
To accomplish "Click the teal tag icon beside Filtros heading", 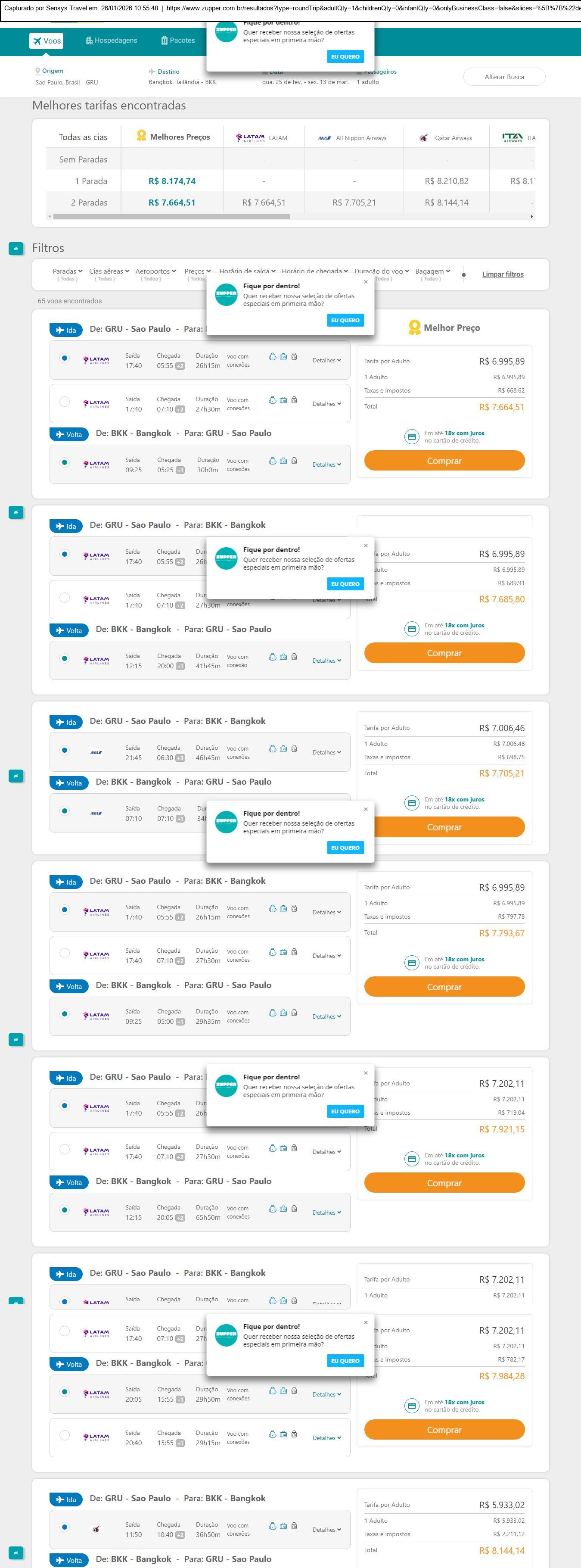I will tap(16, 248).
